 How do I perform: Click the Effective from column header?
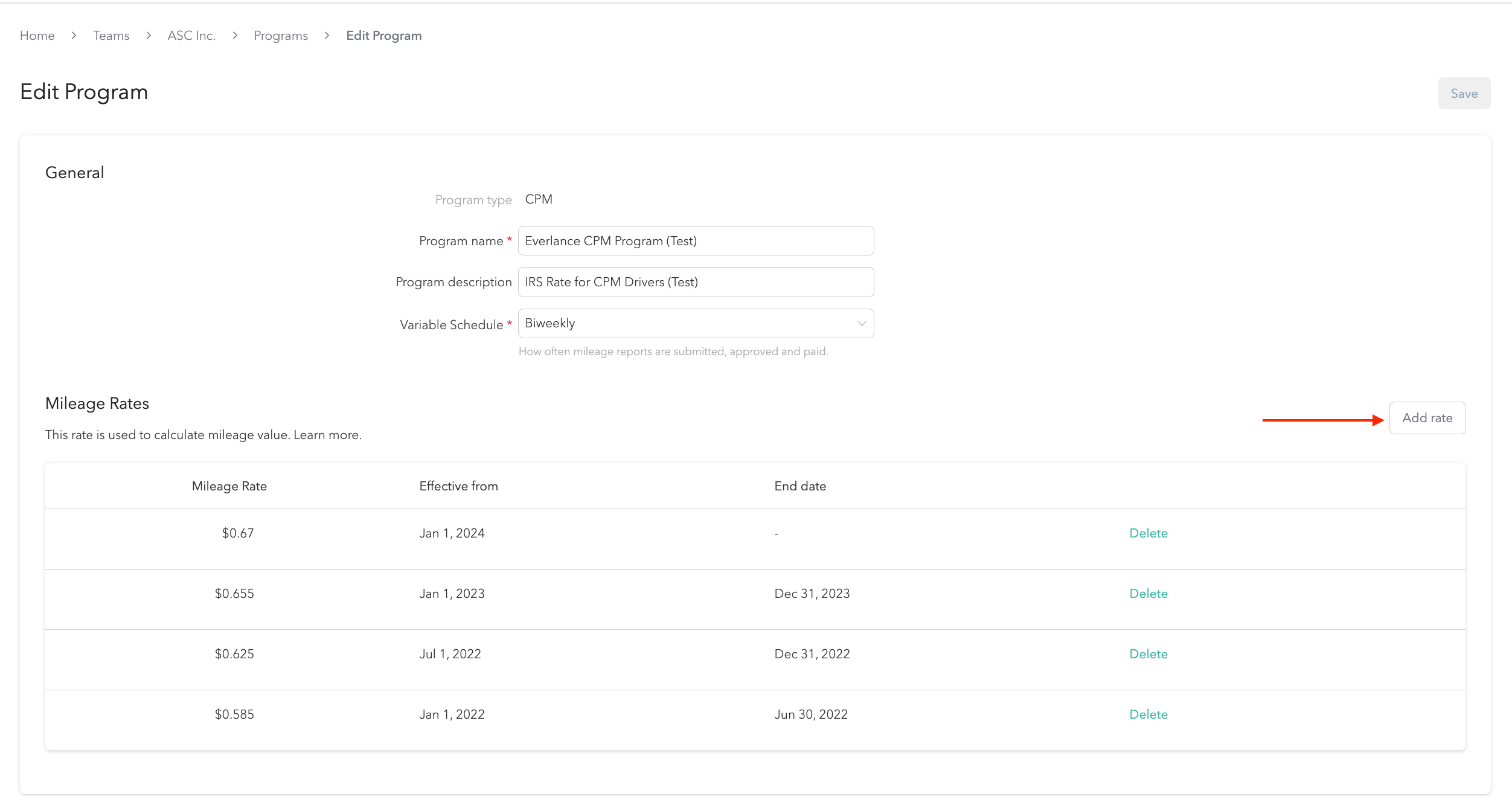click(458, 486)
